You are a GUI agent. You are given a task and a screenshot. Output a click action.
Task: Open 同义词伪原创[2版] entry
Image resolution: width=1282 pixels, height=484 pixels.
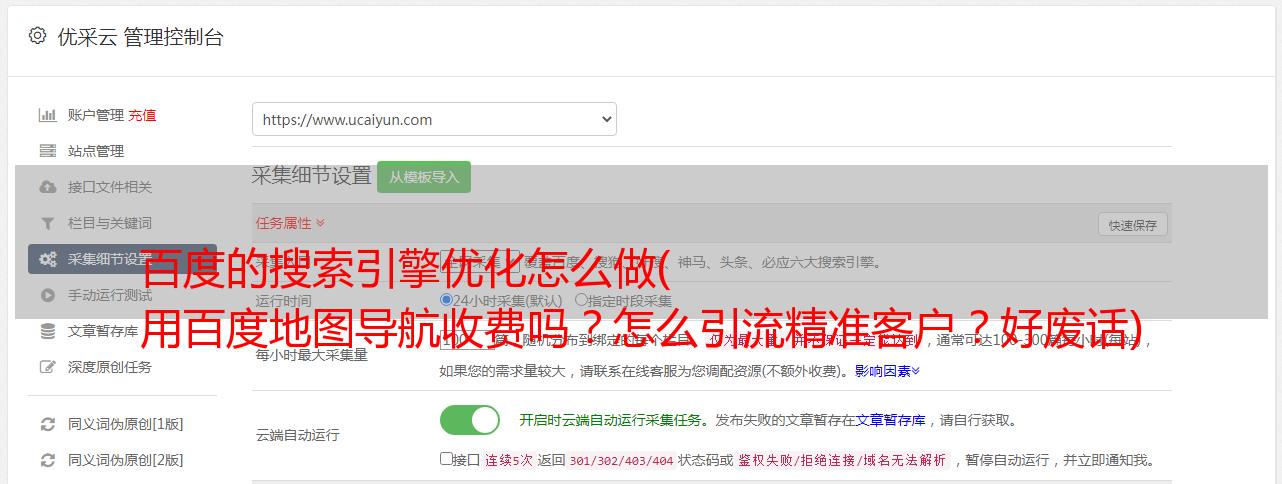pyautogui.click(x=126, y=460)
